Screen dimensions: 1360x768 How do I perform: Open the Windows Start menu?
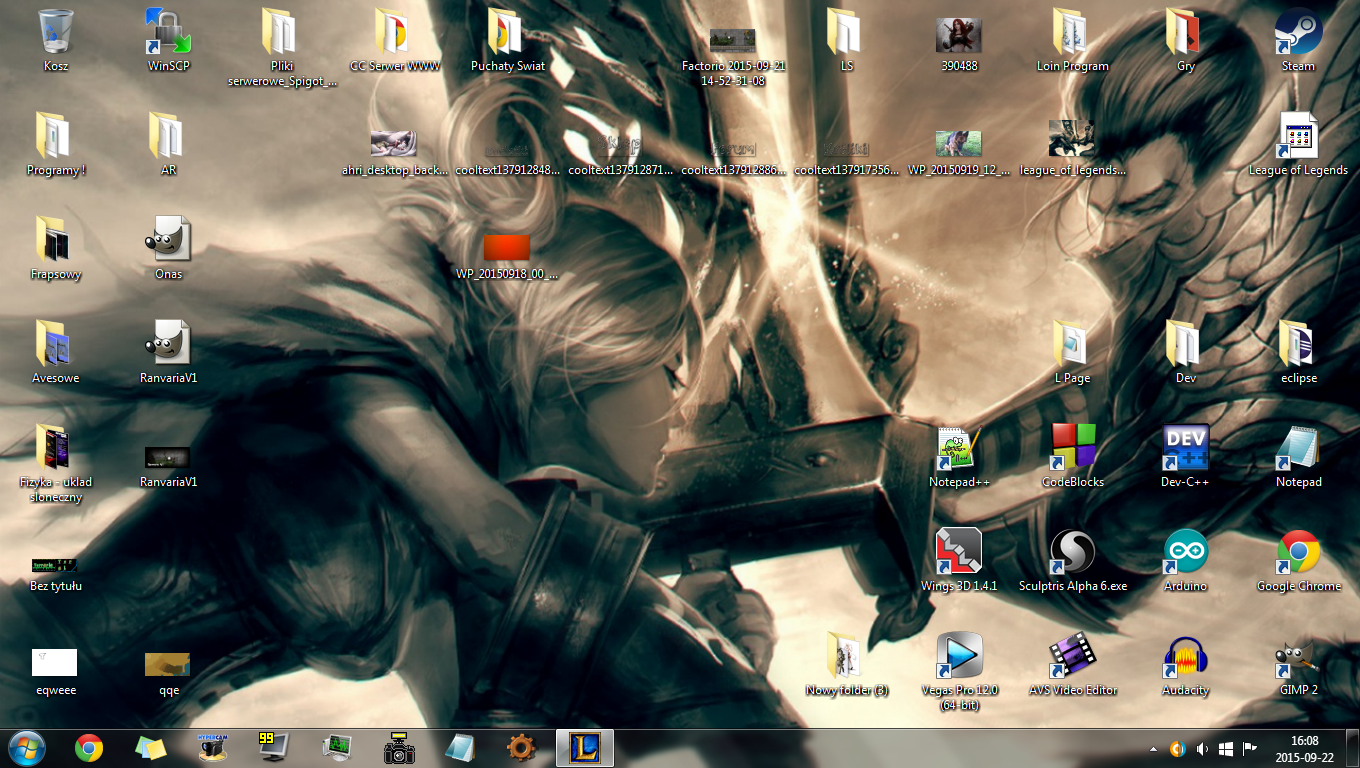[x=27, y=748]
